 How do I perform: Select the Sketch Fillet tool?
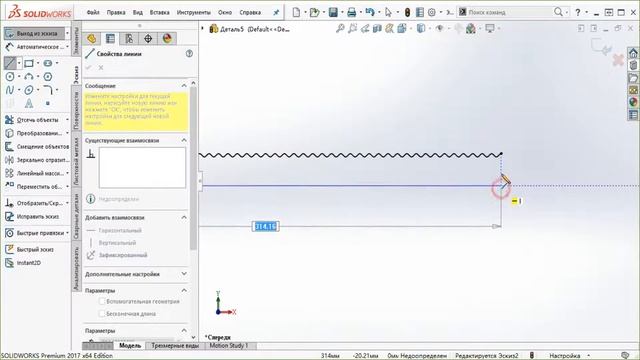click(x=48, y=90)
